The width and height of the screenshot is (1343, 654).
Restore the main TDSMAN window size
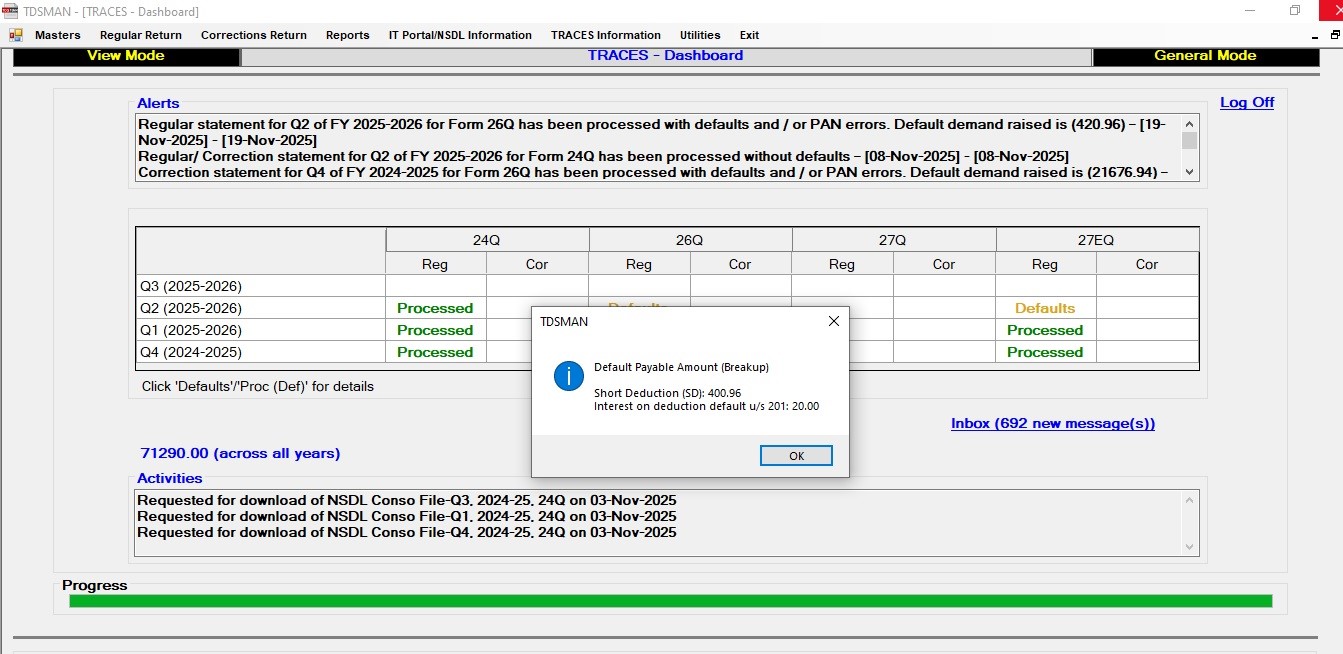click(1295, 11)
